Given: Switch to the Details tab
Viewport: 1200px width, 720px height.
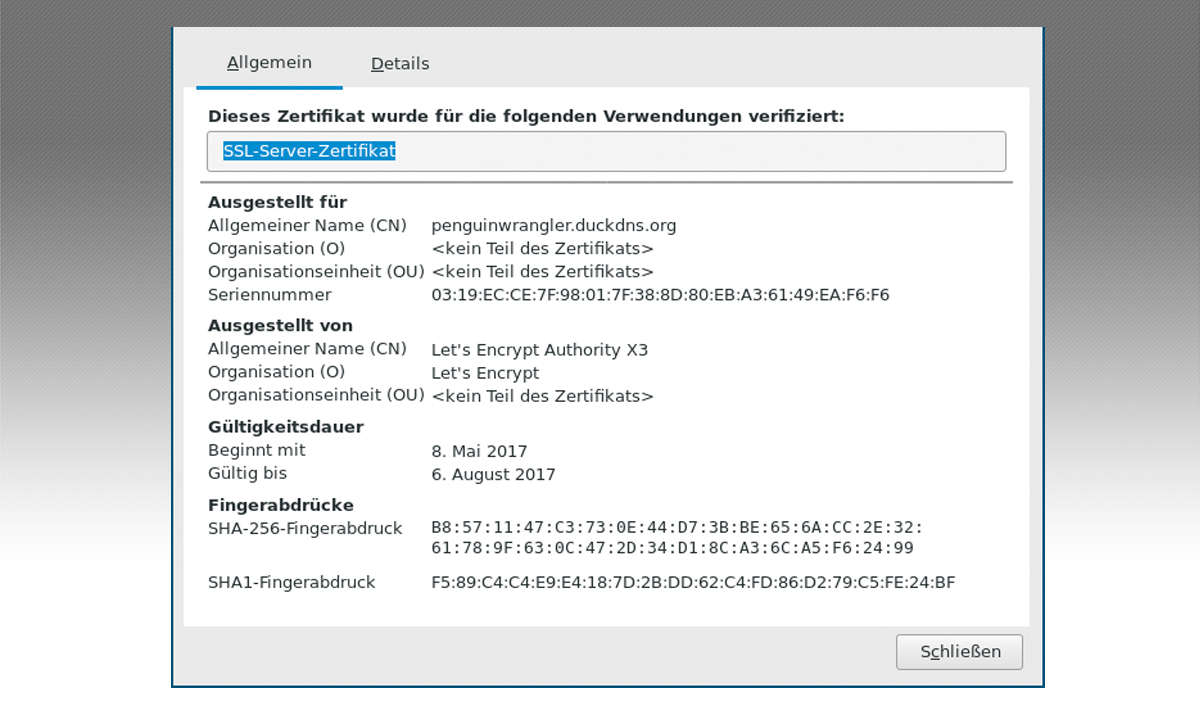Looking at the screenshot, I should pos(400,64).
